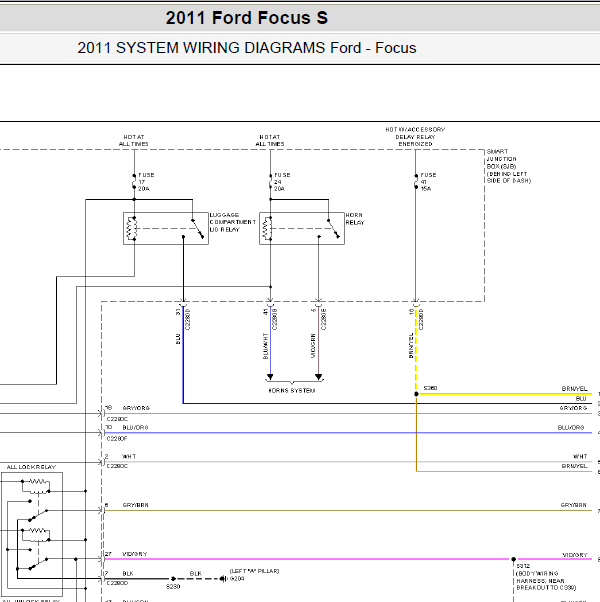Select connector label "C2280B" beside pin 41

tap(275, 319)
